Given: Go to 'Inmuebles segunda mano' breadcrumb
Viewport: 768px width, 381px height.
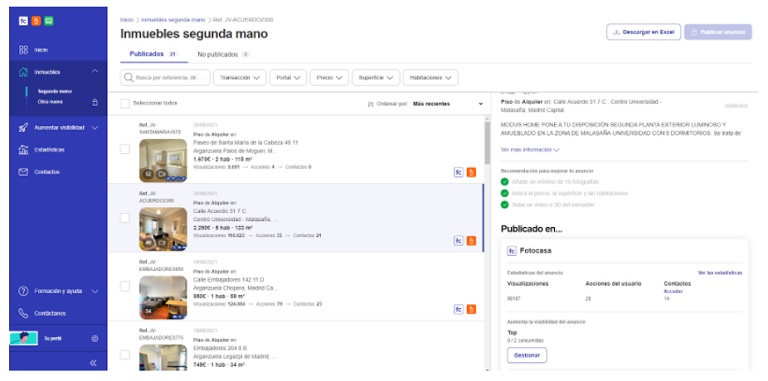Looking at the screenshot, I should [173, 20].
